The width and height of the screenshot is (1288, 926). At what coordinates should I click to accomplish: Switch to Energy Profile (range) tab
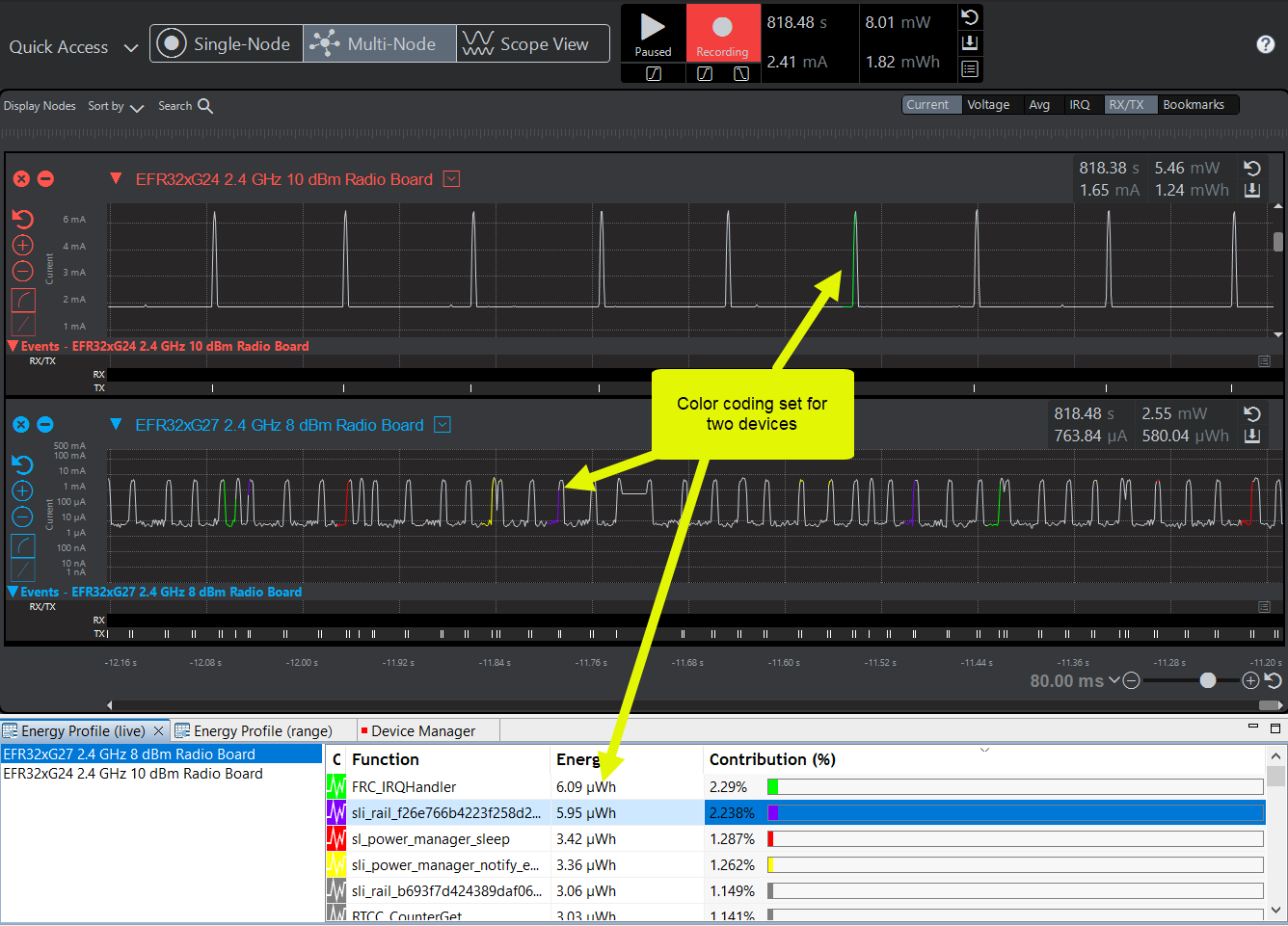262,731
